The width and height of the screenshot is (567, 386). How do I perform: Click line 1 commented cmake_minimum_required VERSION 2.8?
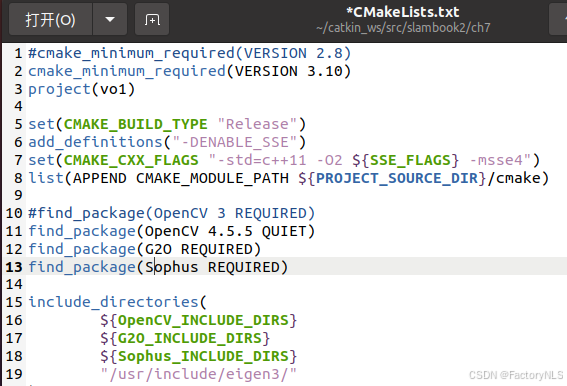pyautogui.click(x=189, y=54)
